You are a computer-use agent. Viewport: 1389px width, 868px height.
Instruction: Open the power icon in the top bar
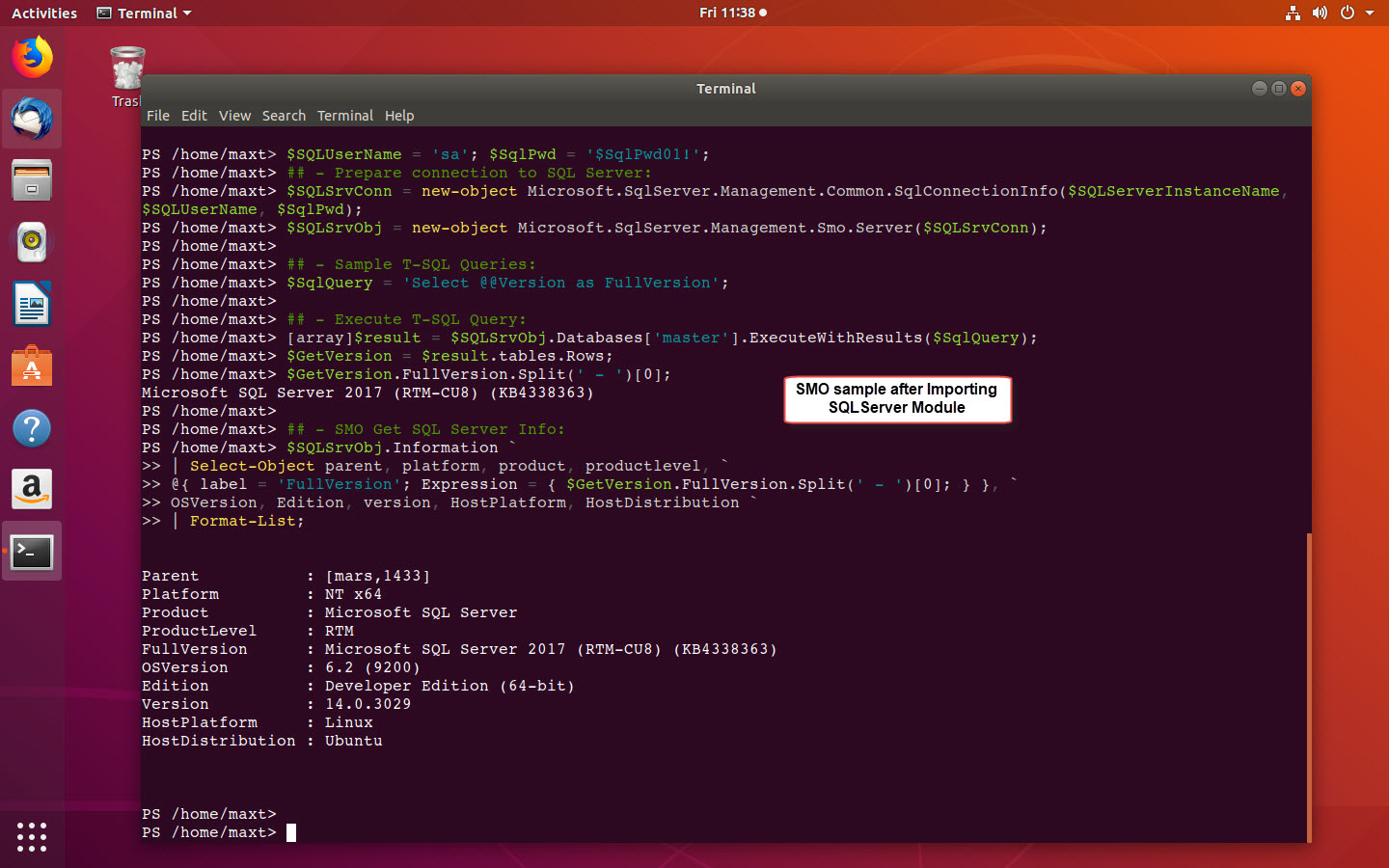click(x=1348, y=13)
